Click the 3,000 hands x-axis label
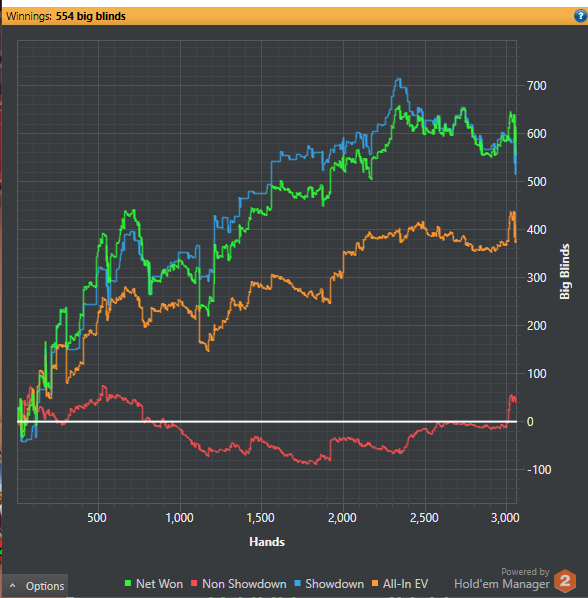This screenshot has height=598, width=588. click(x=505, y=518)
